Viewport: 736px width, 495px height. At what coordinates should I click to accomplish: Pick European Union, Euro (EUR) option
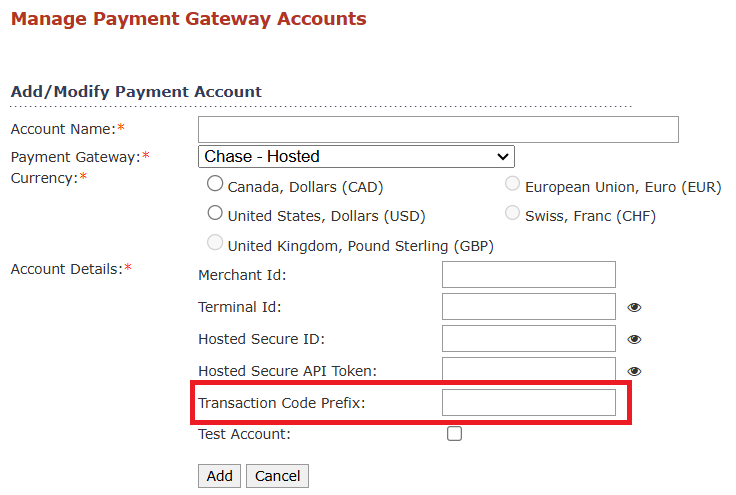point(512,183)
